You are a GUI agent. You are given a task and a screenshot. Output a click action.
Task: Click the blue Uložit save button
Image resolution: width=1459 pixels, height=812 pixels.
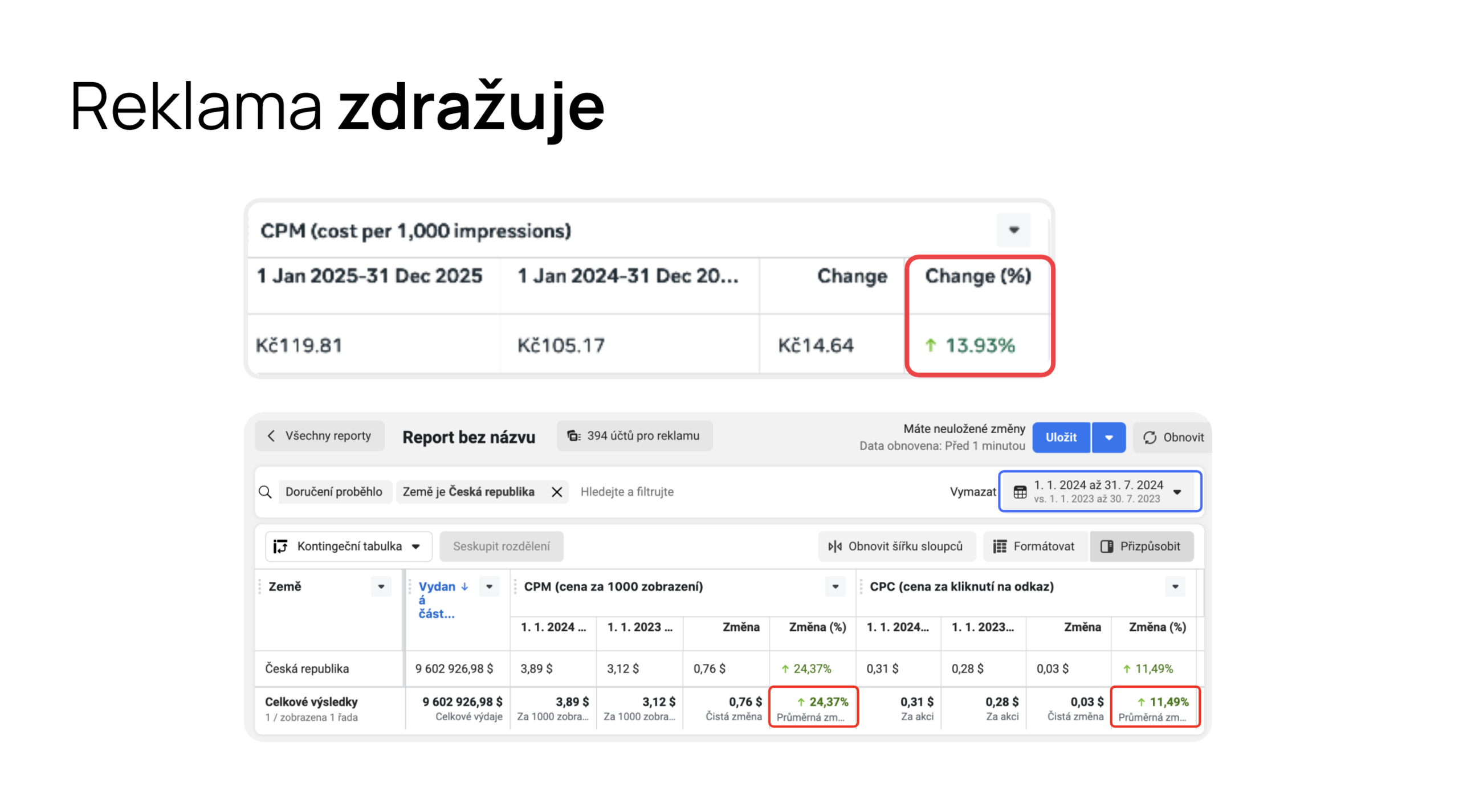pyautogui.click(x=1061, y=438)
